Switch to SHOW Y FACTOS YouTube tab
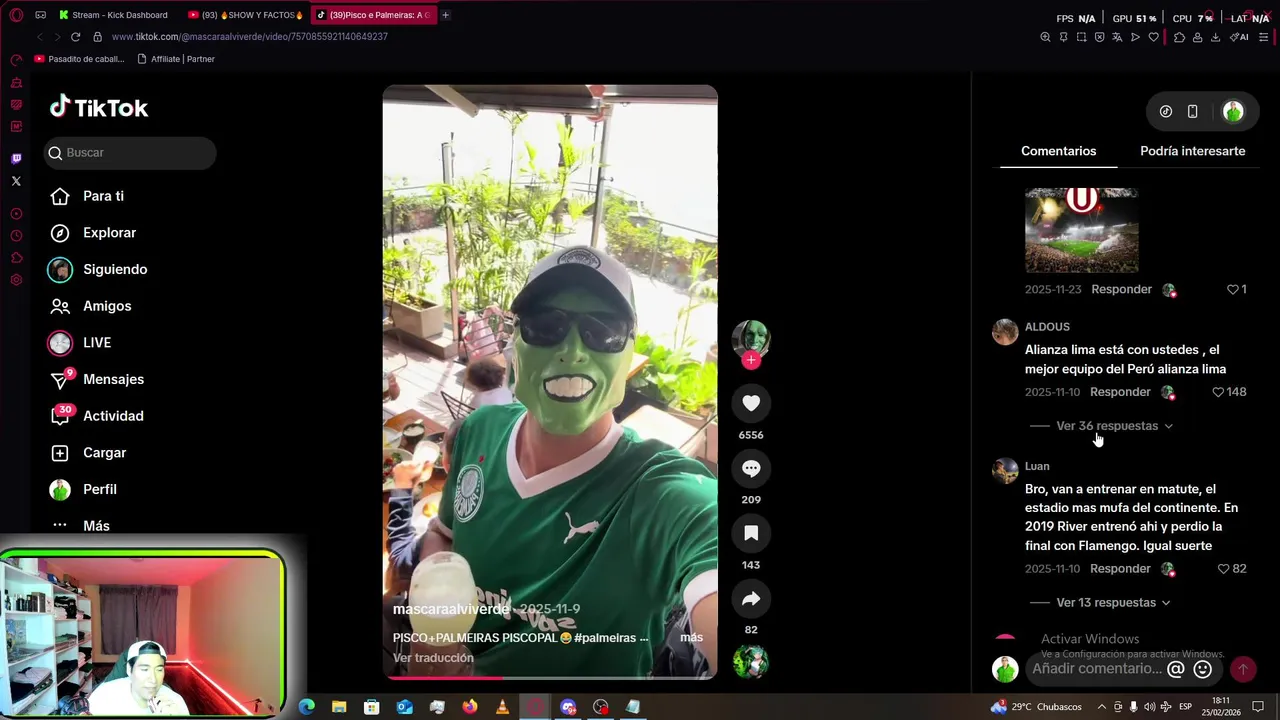The width and height of the screenshot is (1280, 720). coord(245,15)
